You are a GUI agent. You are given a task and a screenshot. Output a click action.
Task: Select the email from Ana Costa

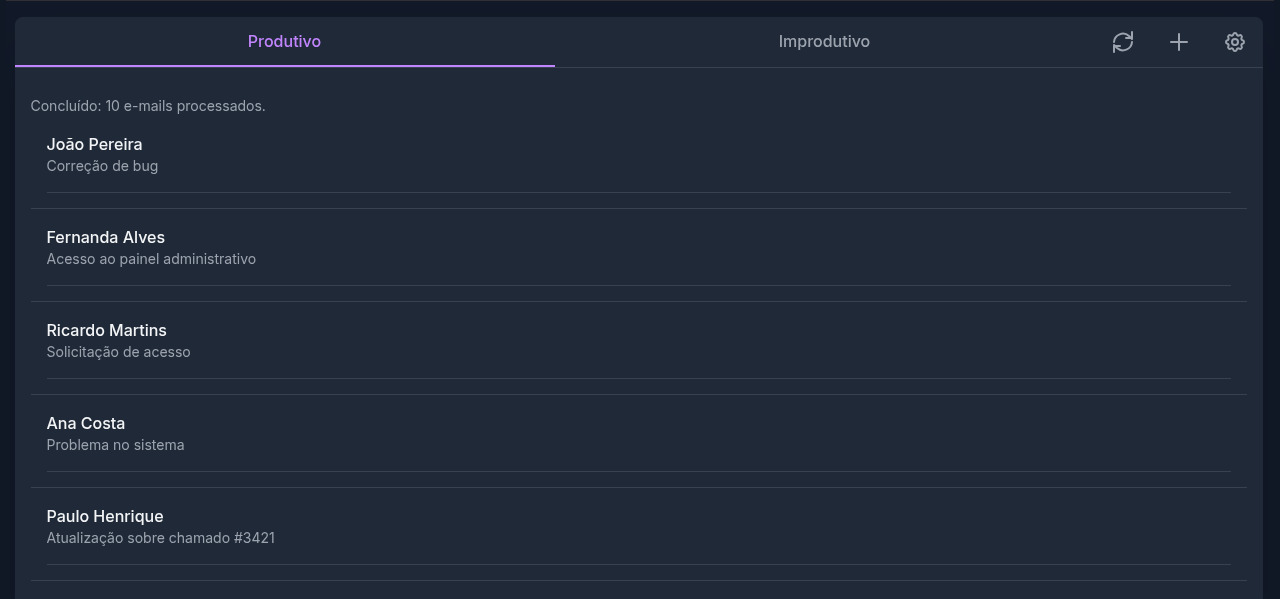(86, 423)
